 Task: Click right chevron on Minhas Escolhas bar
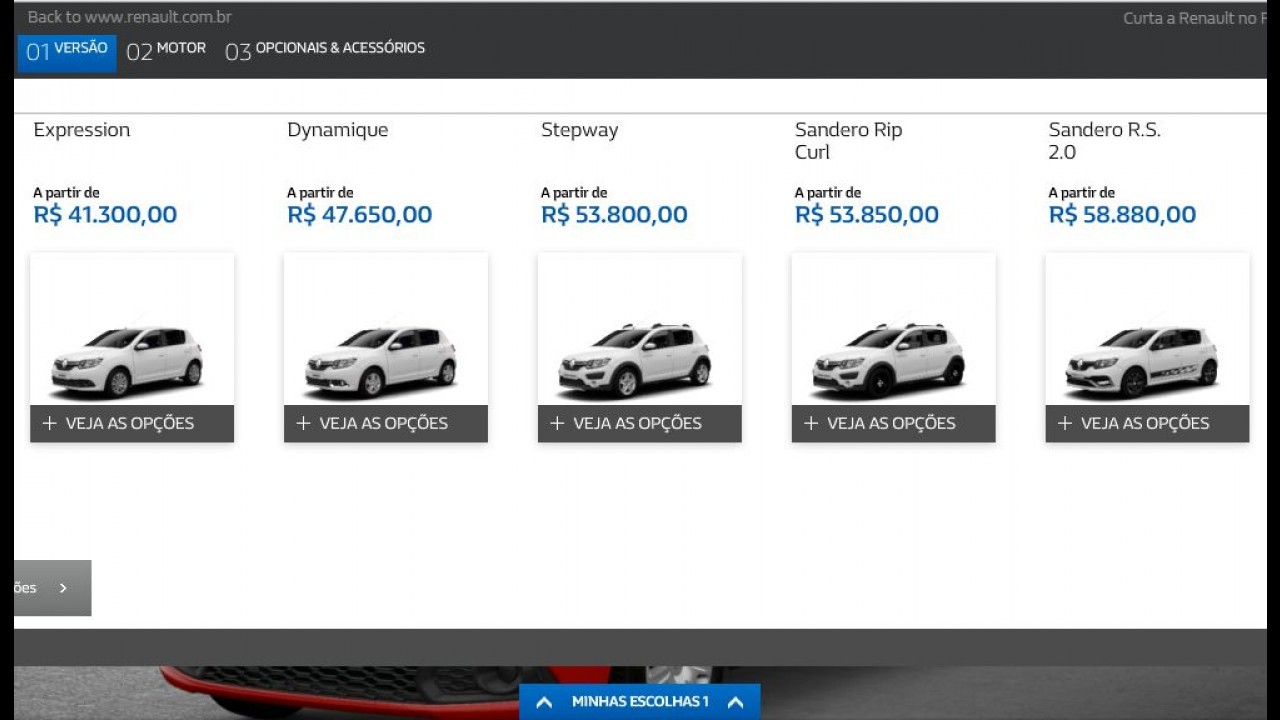click(735, 702)
